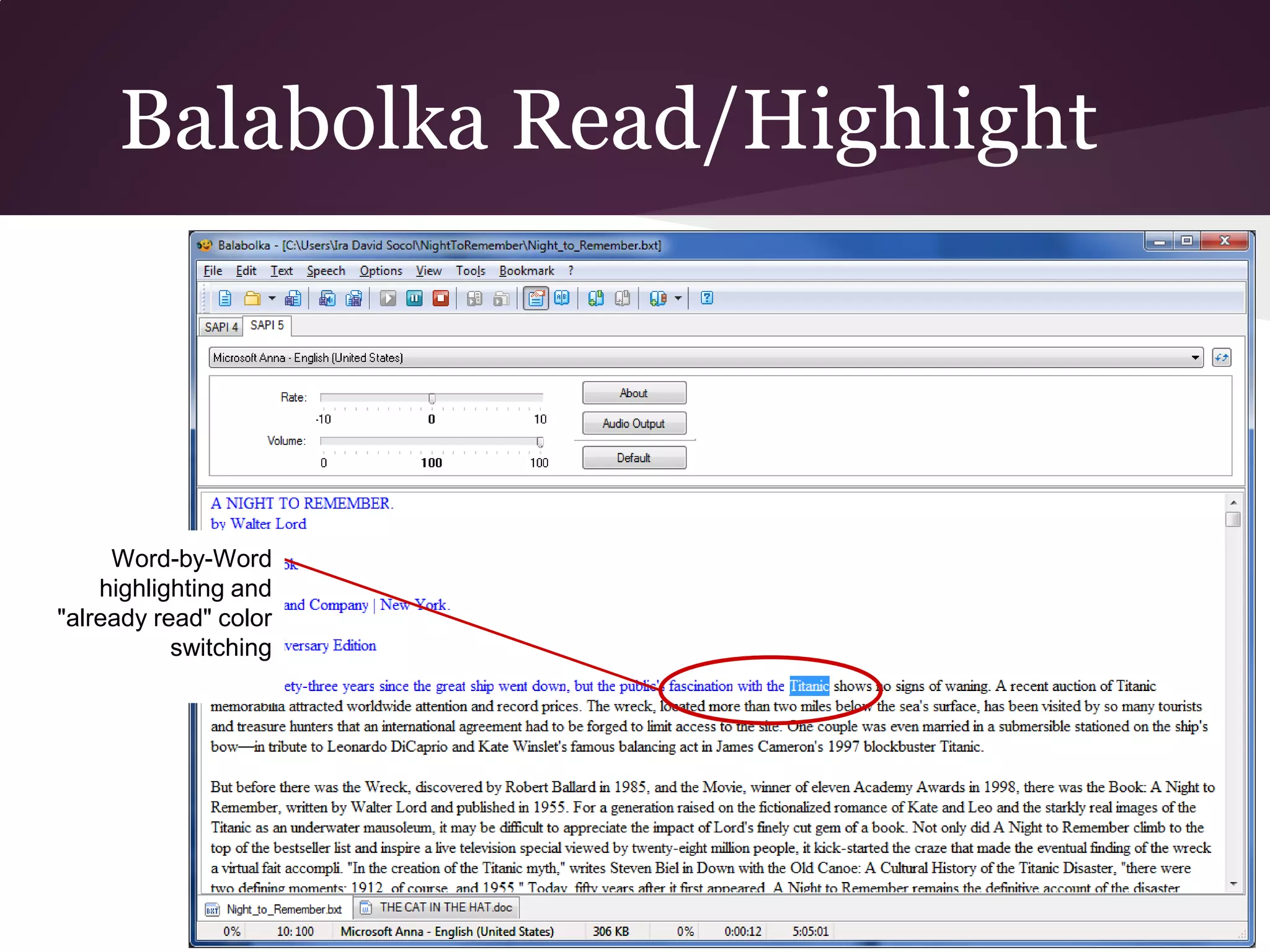
Task: Click the read selected text icon
Action: 474,299
